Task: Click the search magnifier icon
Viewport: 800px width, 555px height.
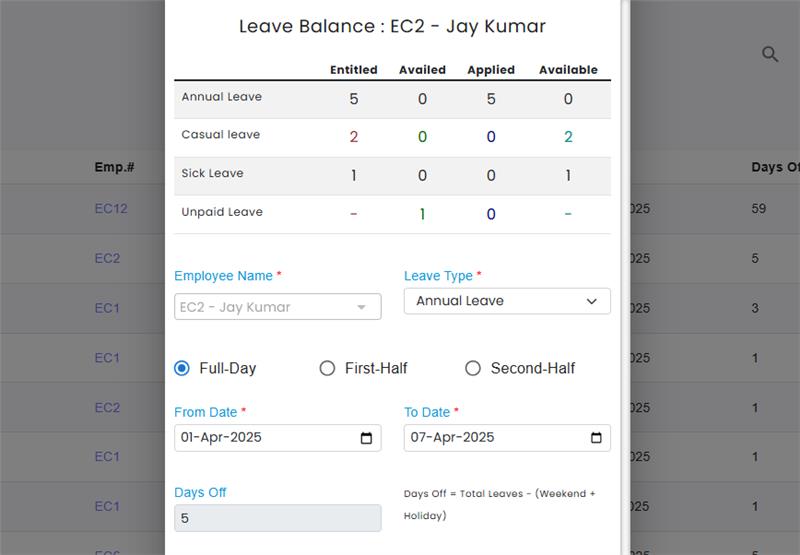Action: (x=770, y=55)
